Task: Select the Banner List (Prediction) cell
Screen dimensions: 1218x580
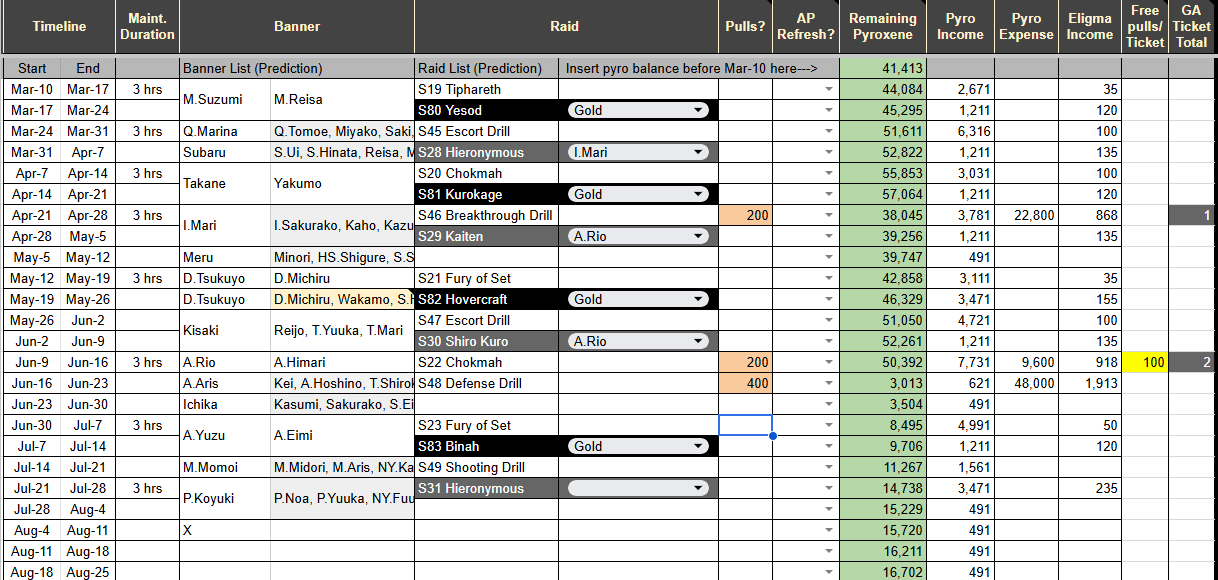Action: point(297,68)
